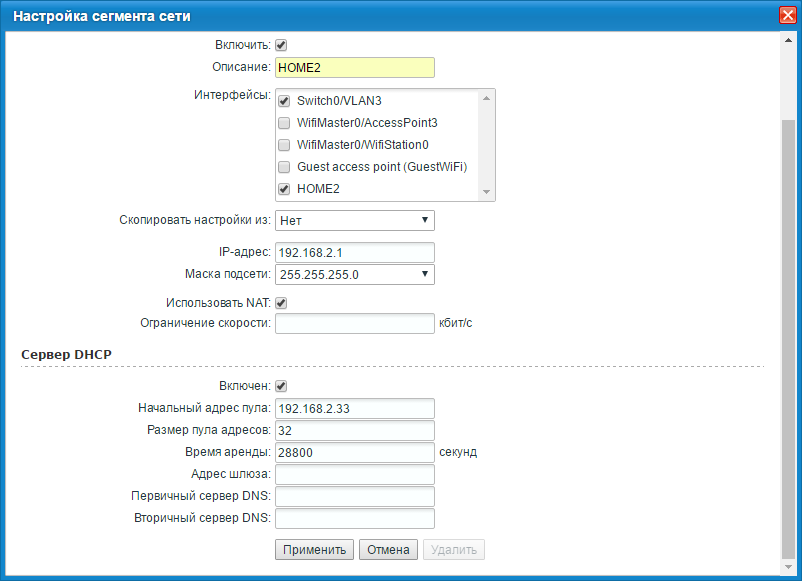Select the Начальный адрес пула field
The image size is (802, 581).
(x=354, y=408)
